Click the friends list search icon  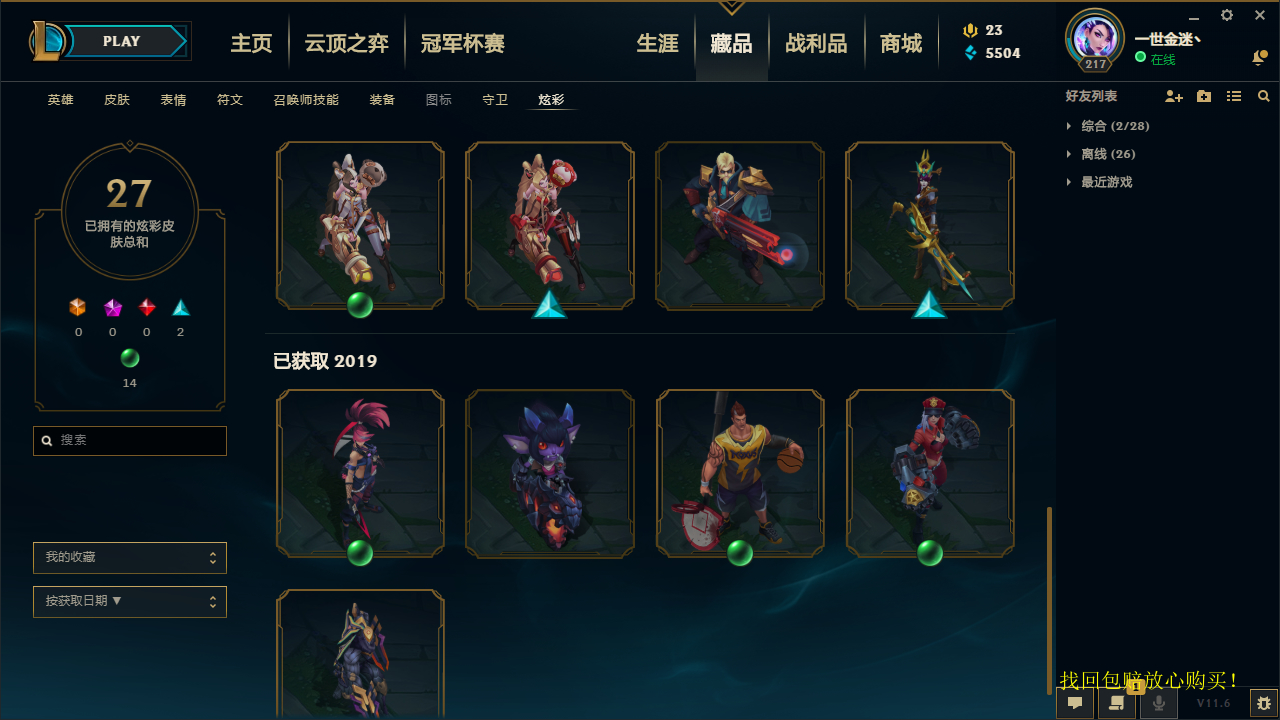coord(1264,97)
